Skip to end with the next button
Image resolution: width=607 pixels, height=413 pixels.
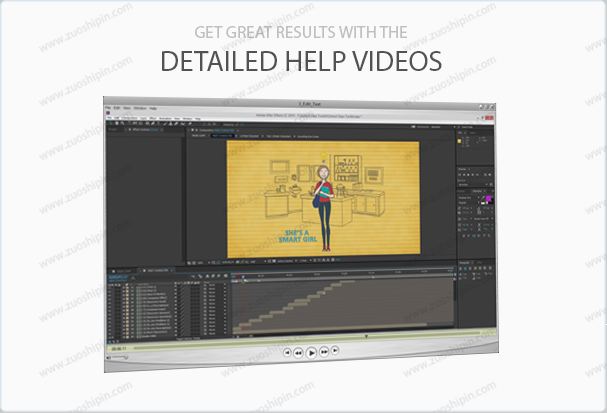337,352
